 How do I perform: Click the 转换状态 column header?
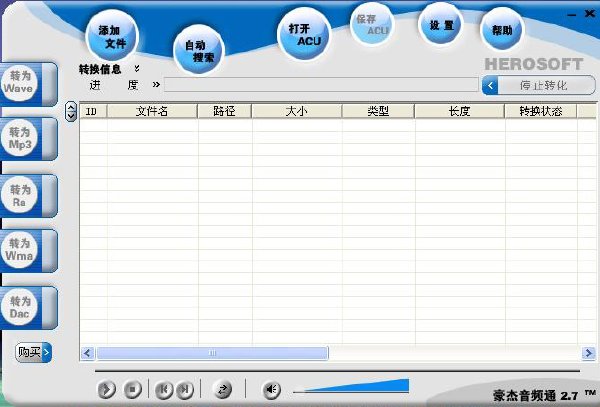pos(541,111)
